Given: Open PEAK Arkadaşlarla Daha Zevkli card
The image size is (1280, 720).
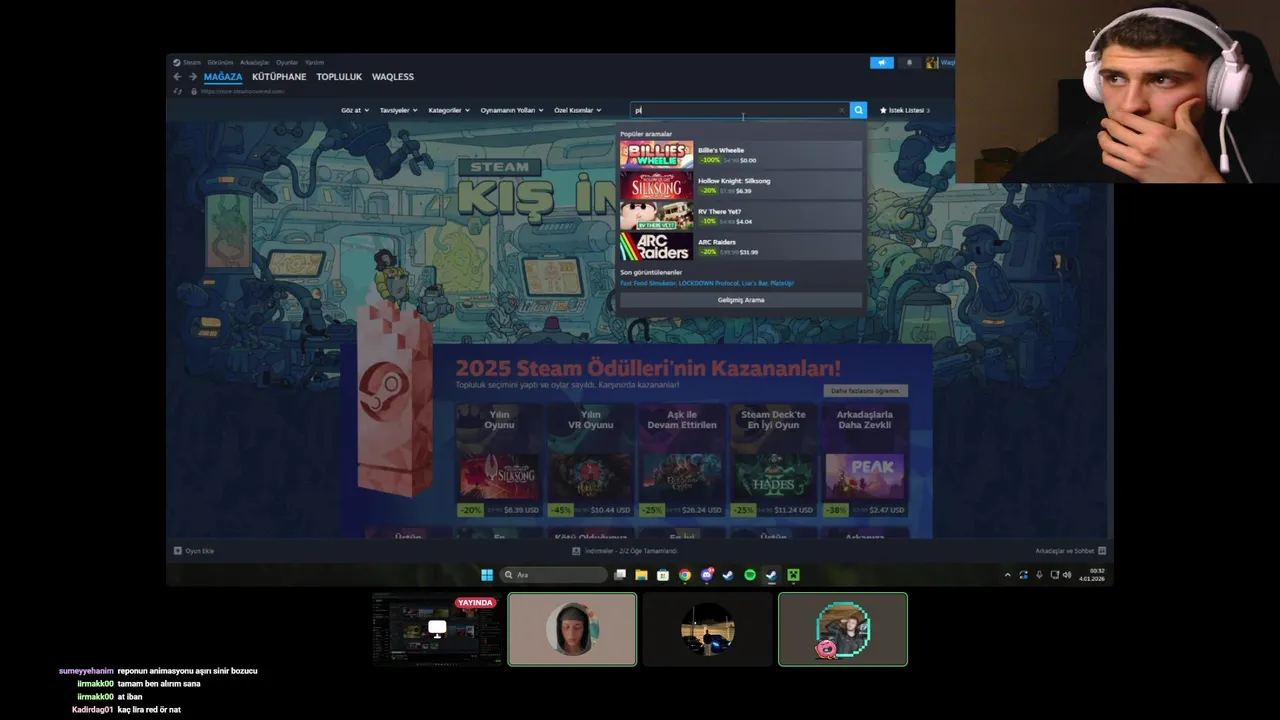Looking at the screenshot, I should pos(865,460).
